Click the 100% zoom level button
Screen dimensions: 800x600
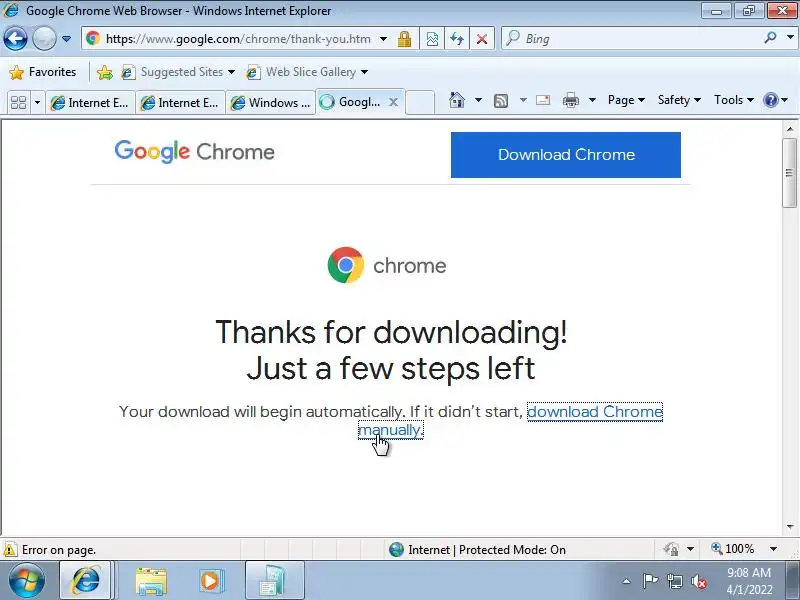(x=733, y=549)
